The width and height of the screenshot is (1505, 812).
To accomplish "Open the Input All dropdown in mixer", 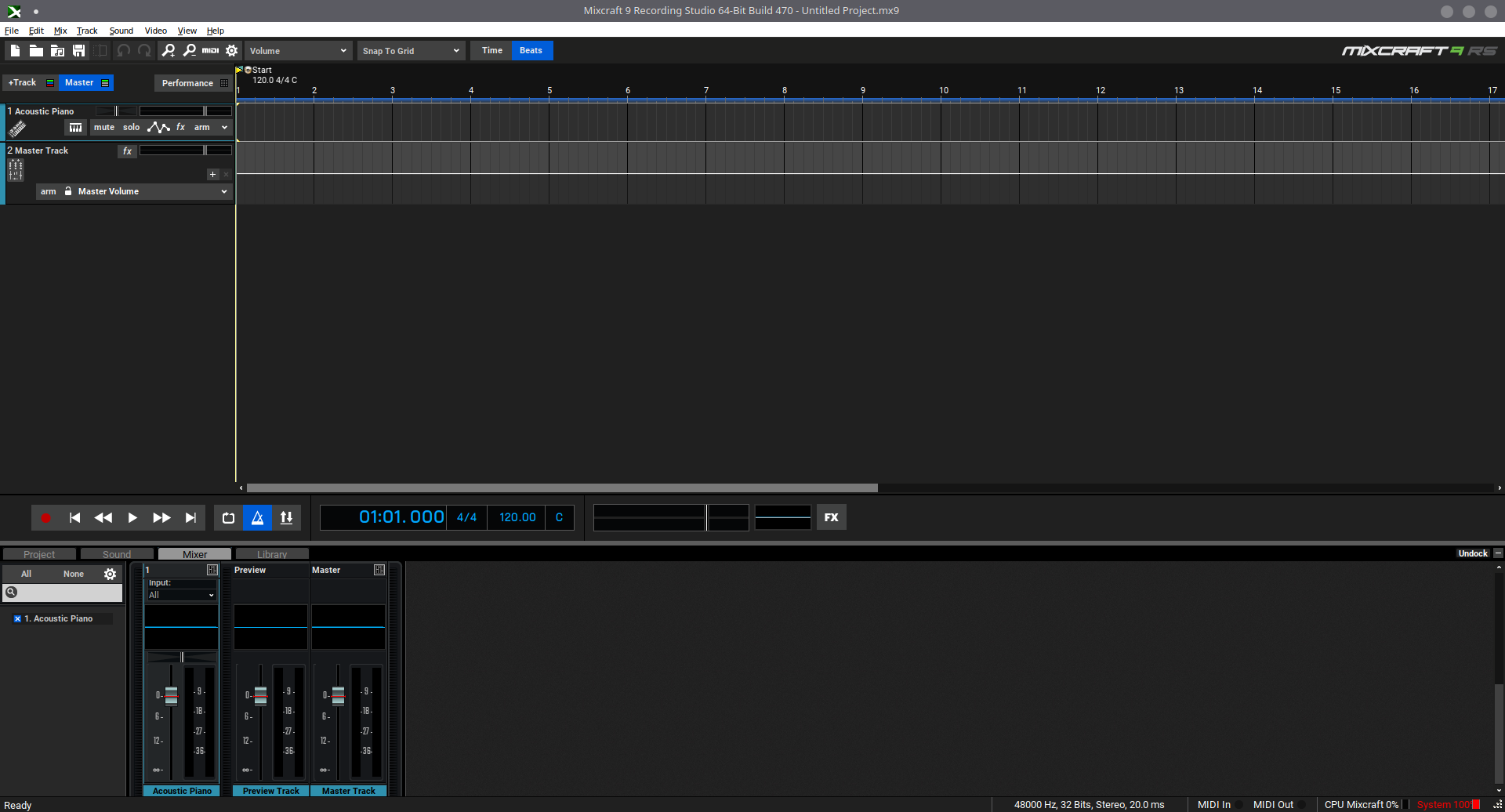I will [181, 595].
